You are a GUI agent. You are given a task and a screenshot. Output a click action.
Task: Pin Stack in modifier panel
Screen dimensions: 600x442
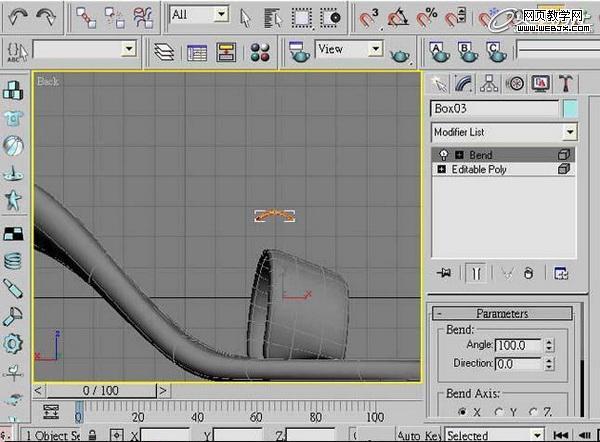click(444, 273)
